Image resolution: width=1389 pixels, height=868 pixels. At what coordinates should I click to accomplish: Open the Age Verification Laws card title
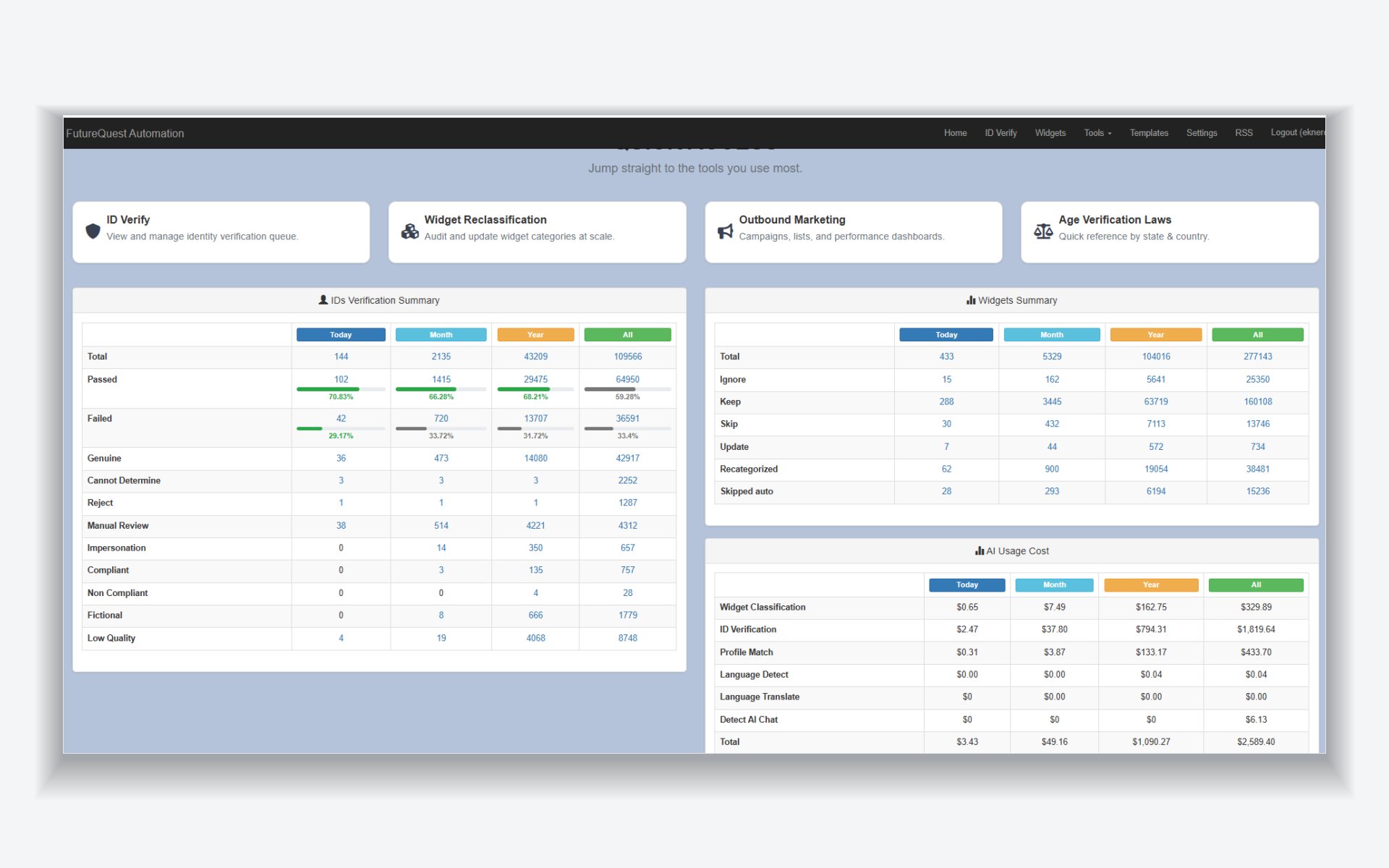[1115, 220]
